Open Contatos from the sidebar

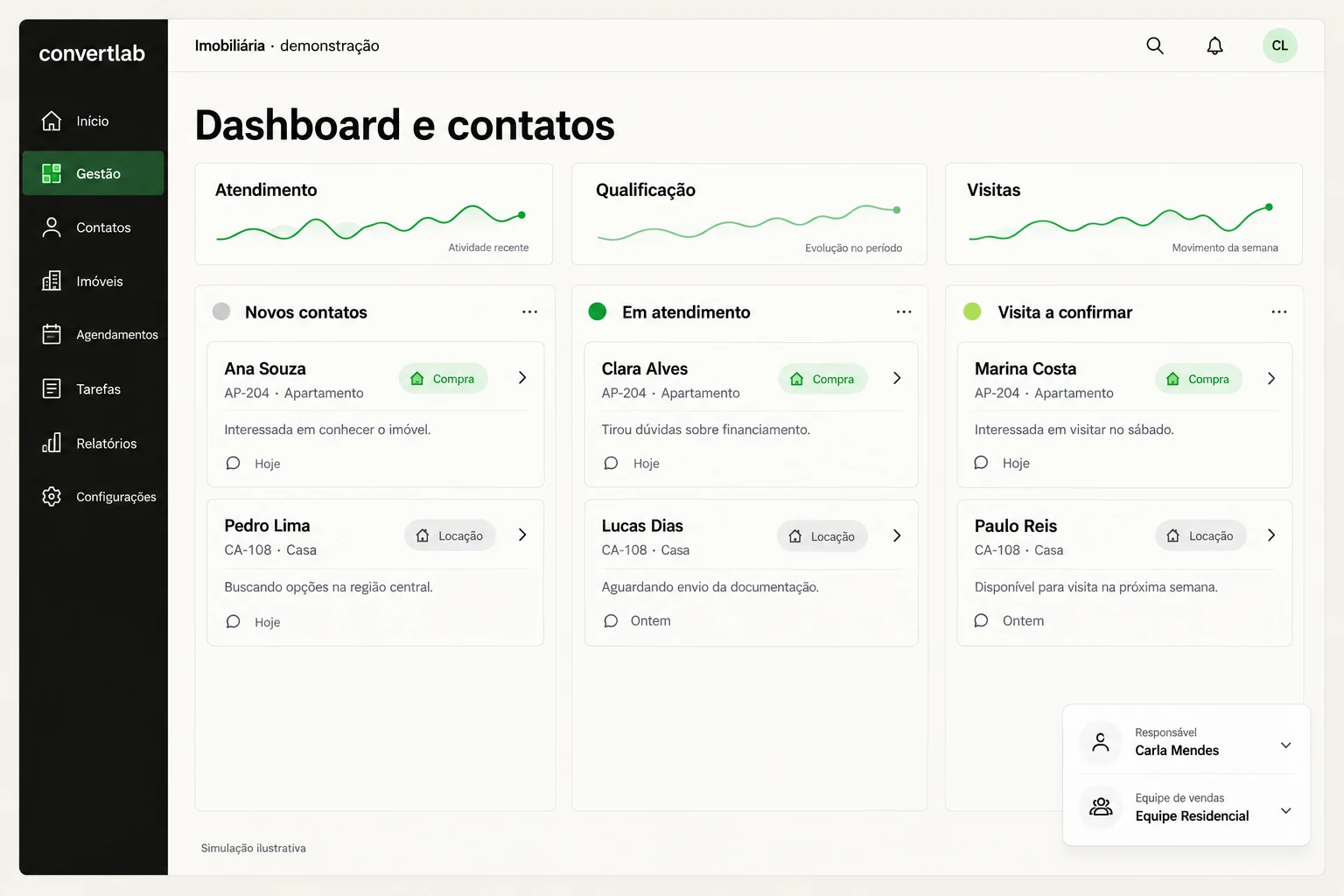point(93,227)
